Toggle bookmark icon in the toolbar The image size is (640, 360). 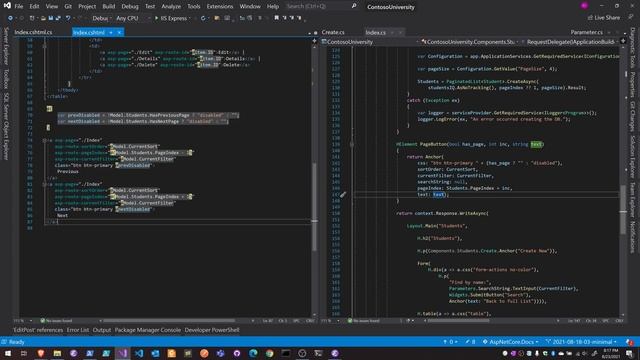pos(276,18)
